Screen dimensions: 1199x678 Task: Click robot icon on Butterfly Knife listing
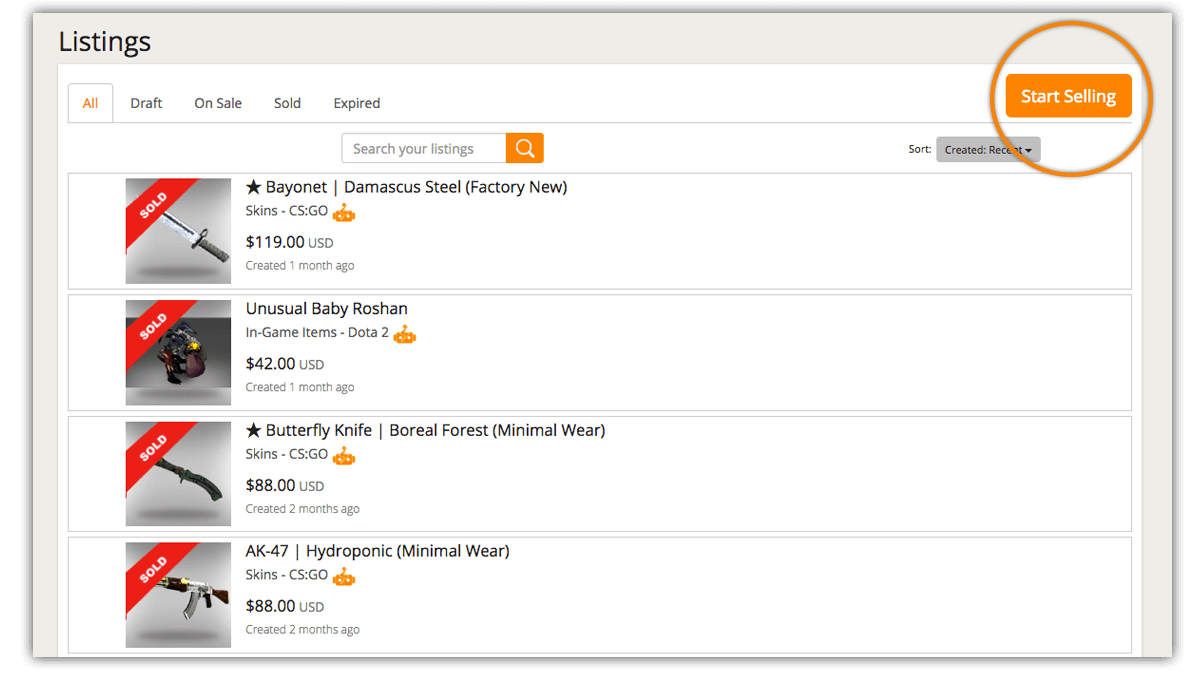click(344, 456)
